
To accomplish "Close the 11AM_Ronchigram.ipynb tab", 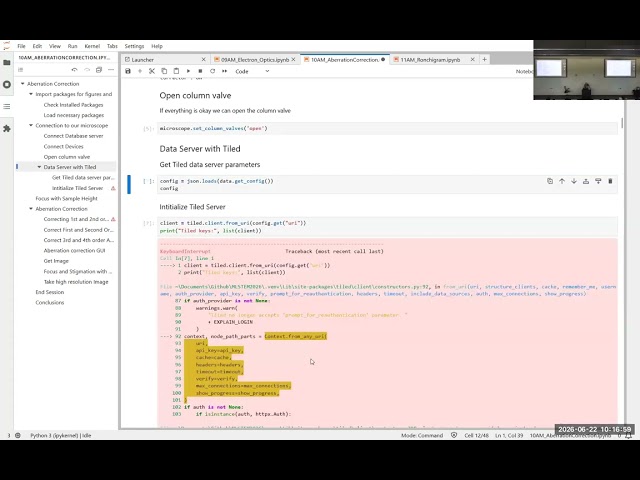I will coord(472,60).
